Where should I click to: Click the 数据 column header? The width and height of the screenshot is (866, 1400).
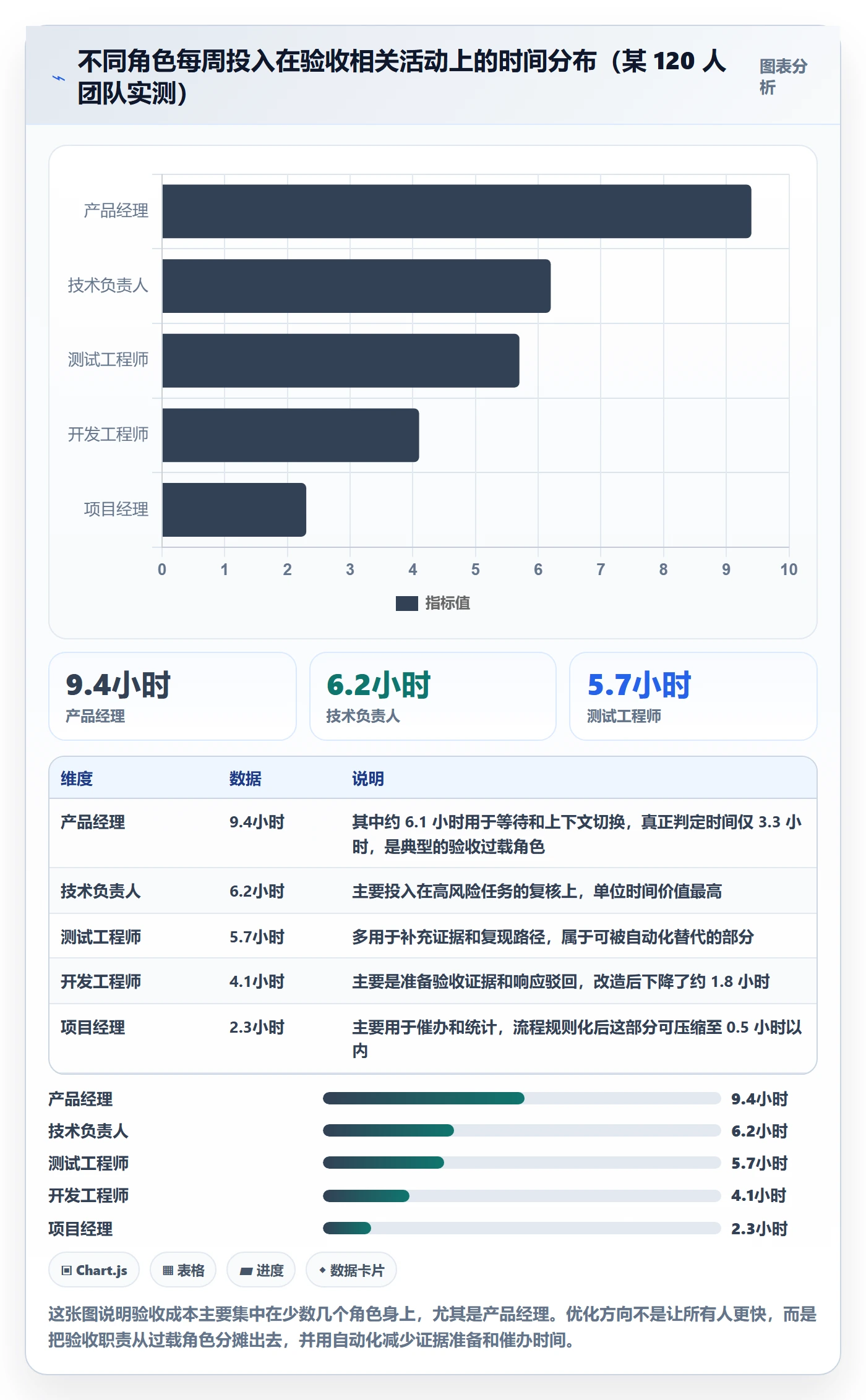pyautogui.click(x=246, y=779)
